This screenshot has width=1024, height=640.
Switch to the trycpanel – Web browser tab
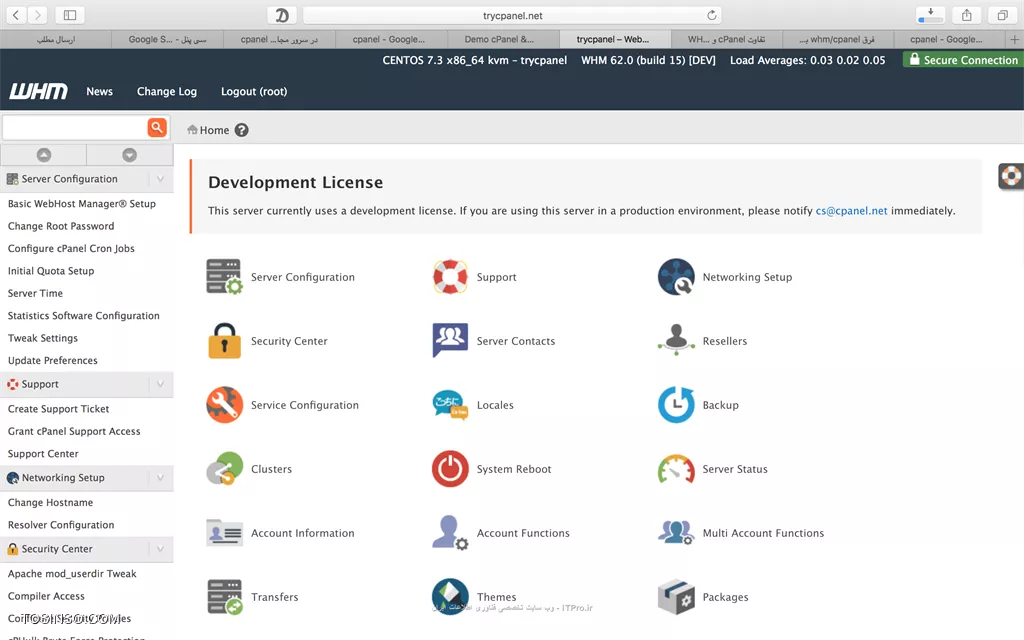point(613,39)
